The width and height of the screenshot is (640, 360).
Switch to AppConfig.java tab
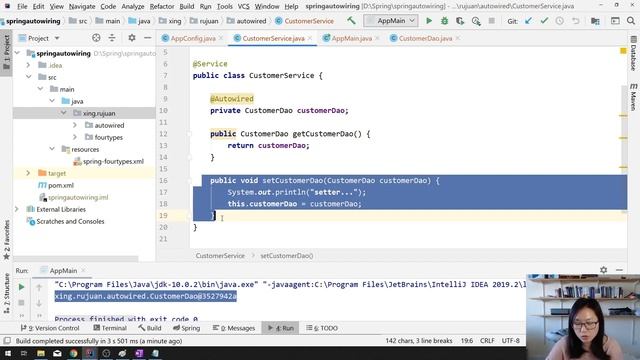coord(193,38)
